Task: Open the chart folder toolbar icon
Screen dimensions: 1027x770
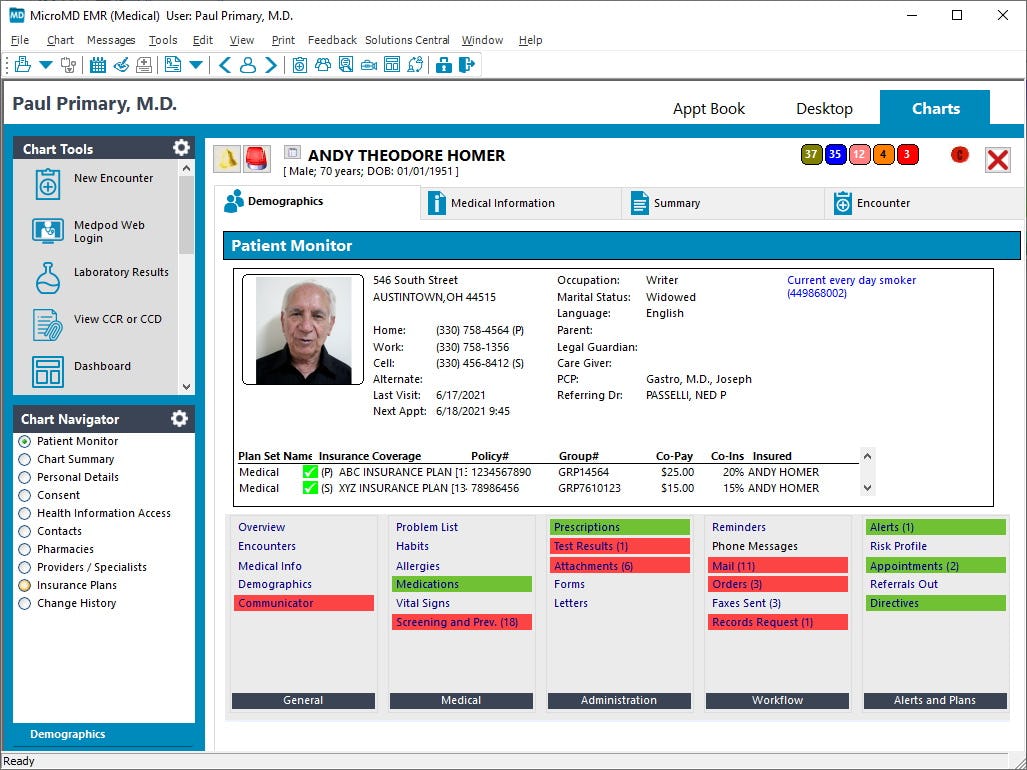Action: tap(23, 65)
